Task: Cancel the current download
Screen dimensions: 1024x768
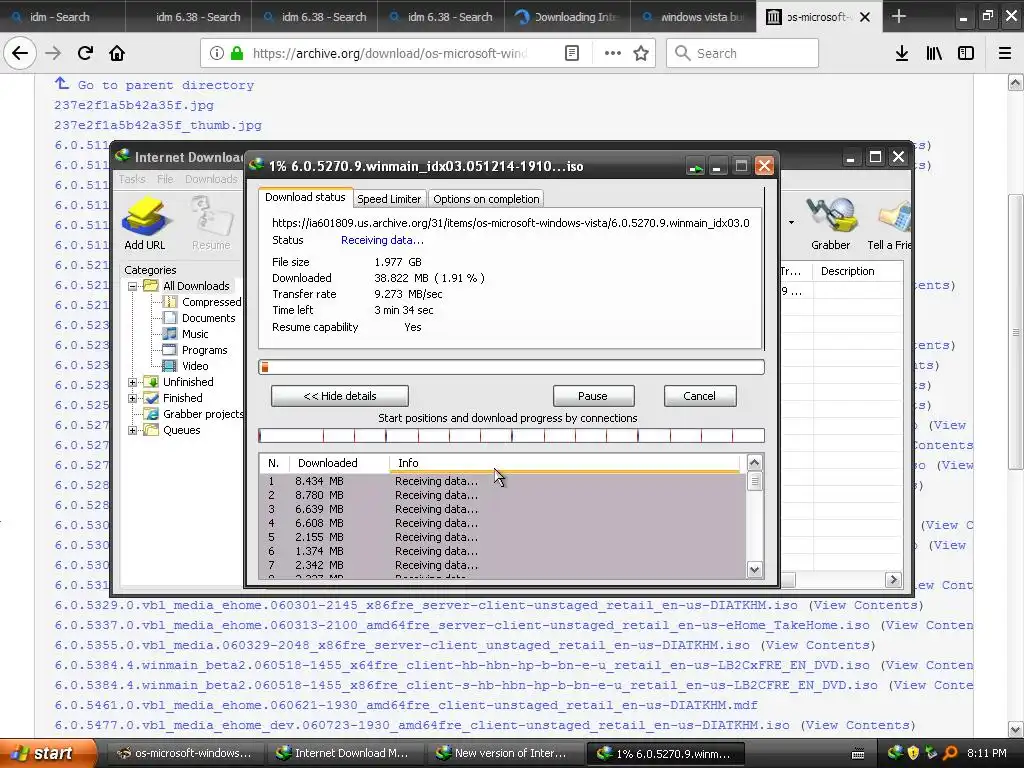Action: pyautogui.click(x=699, y=396)
